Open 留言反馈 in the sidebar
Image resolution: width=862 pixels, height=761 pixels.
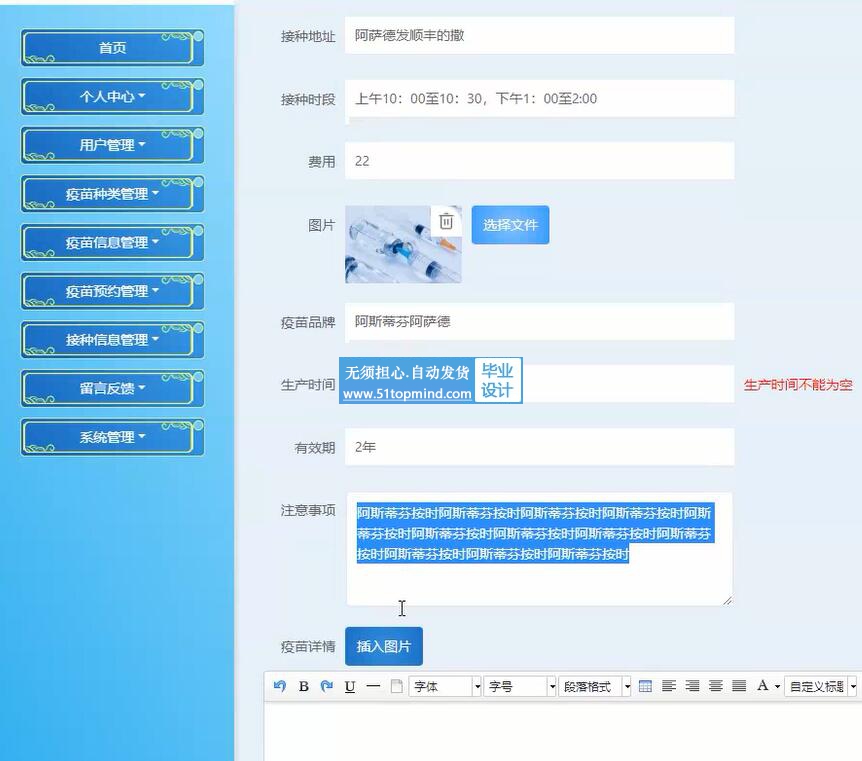click(x=113, y=388)
